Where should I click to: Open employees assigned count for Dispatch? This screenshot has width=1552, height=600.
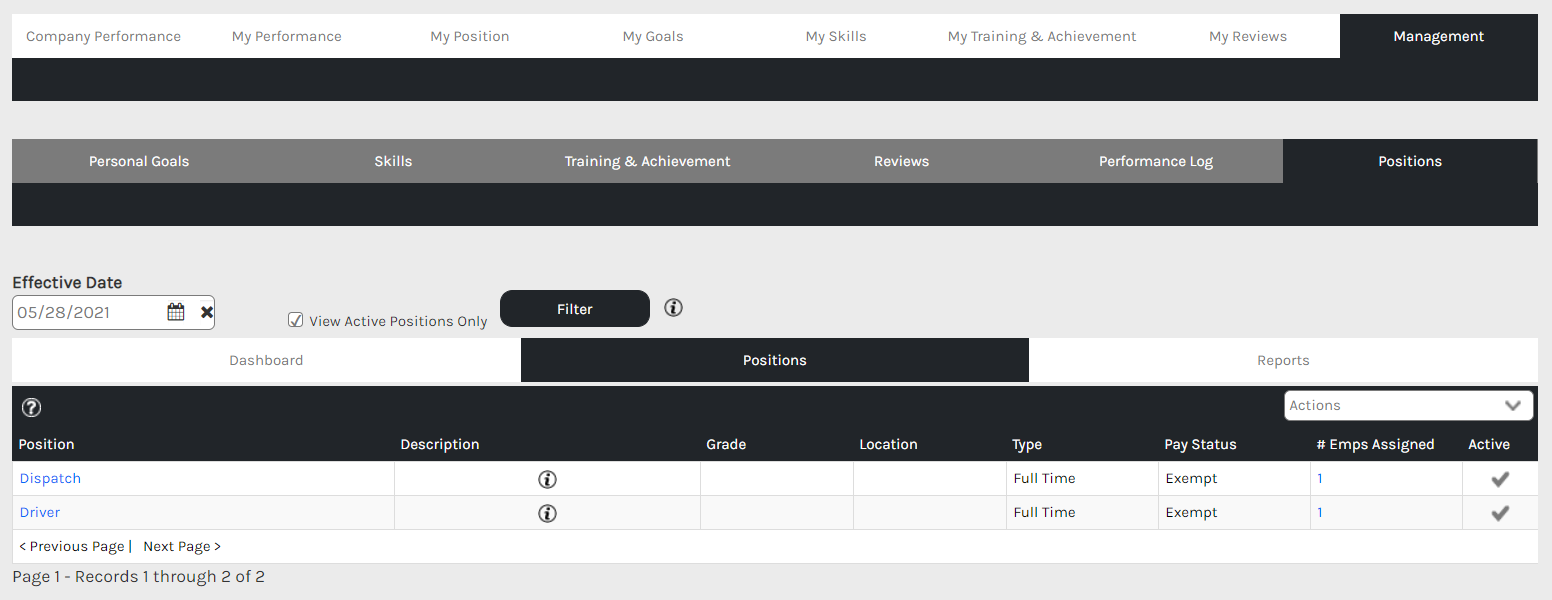(1320, 478)
